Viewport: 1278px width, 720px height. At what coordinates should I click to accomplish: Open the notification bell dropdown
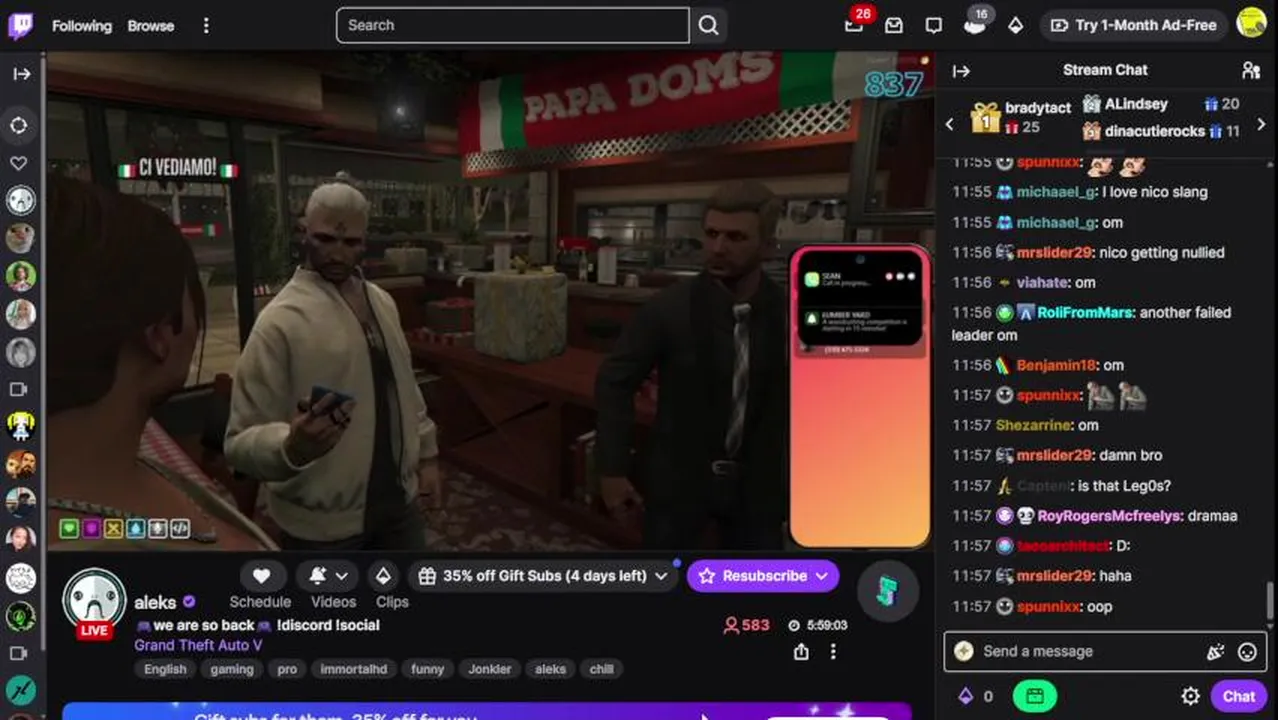pos(328,576)
